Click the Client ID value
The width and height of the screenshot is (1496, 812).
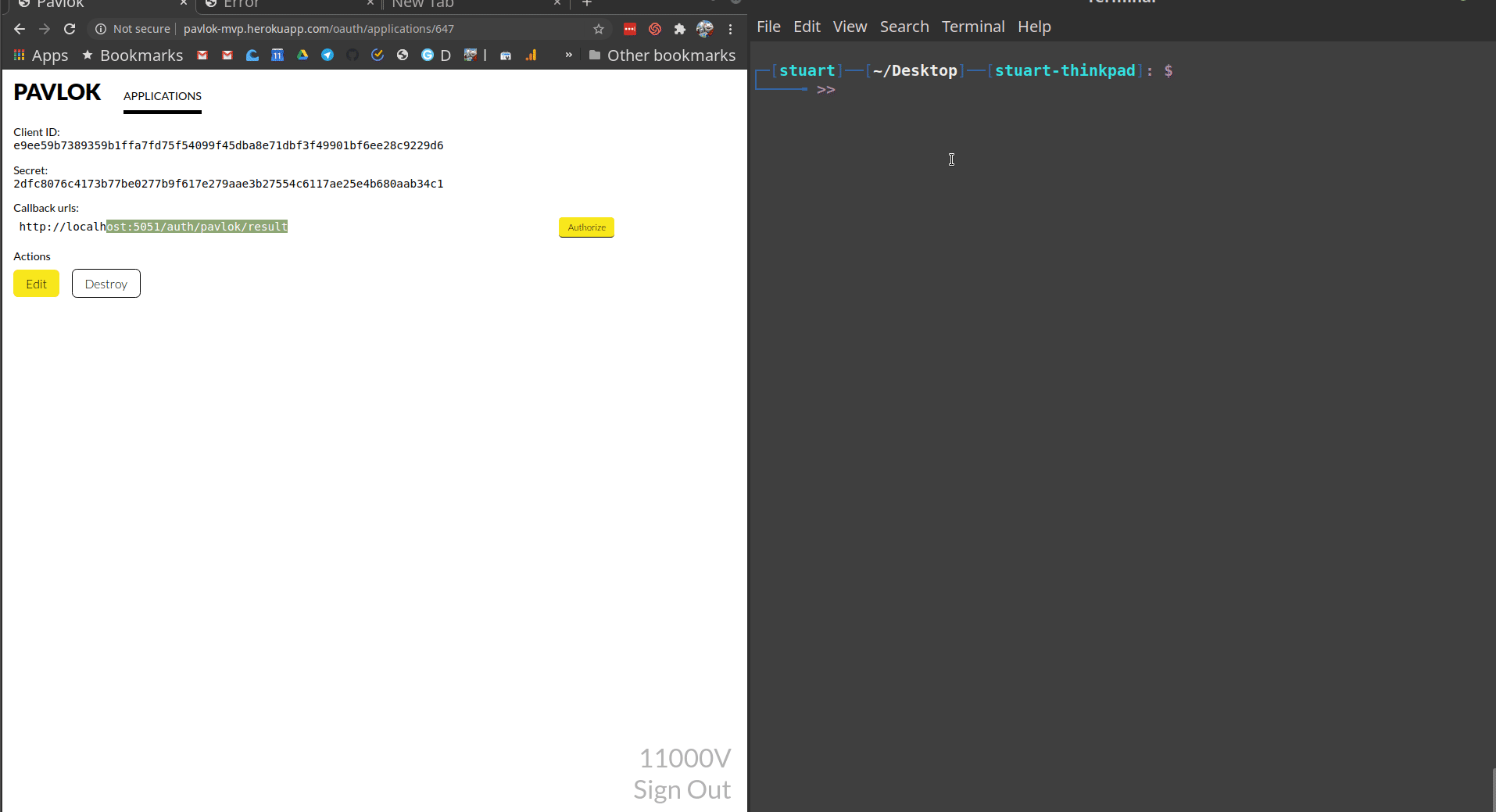point(228,145)
